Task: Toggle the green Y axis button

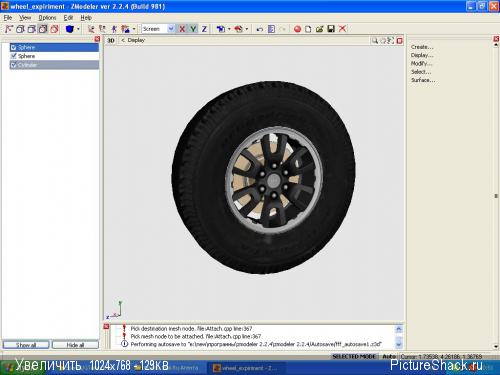Action: (193, 29)
